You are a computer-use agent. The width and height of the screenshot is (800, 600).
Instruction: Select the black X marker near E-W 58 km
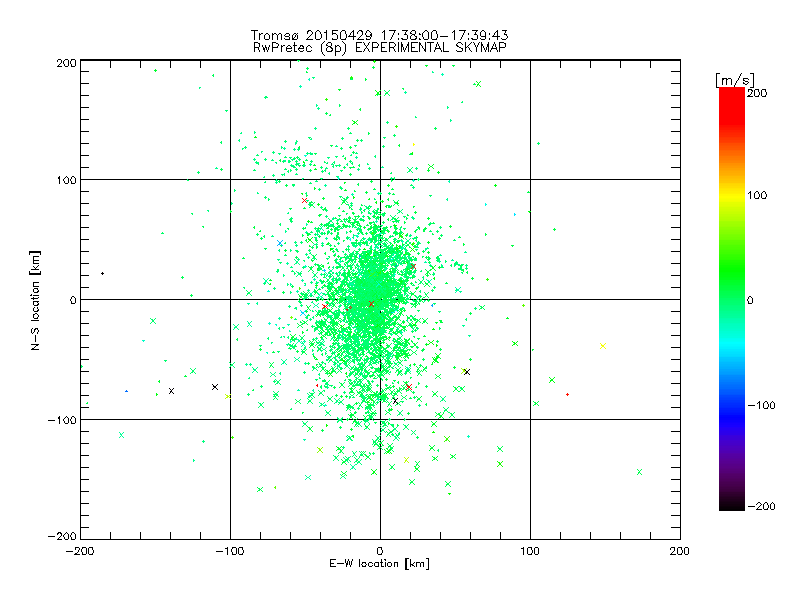point(467,372)
